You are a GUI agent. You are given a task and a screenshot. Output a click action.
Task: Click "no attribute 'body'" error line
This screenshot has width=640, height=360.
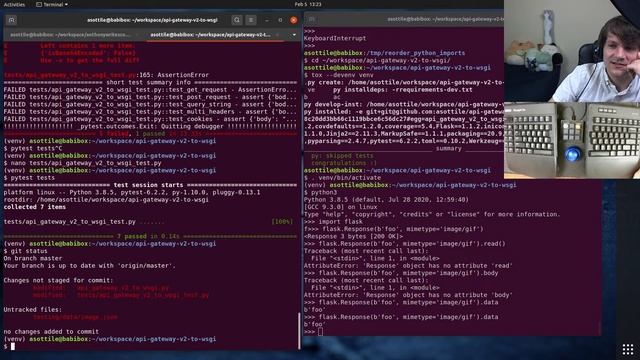408,295
